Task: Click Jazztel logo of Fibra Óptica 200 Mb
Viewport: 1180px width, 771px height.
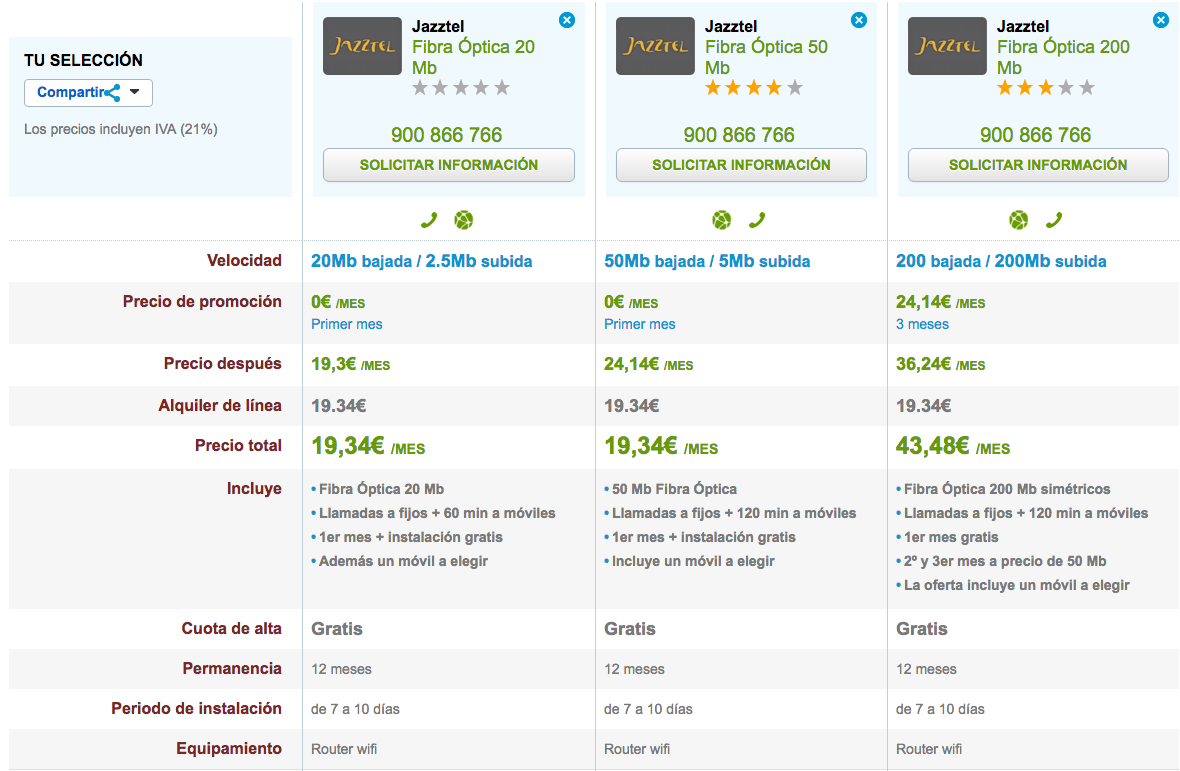Action: [x=947, y=46]
